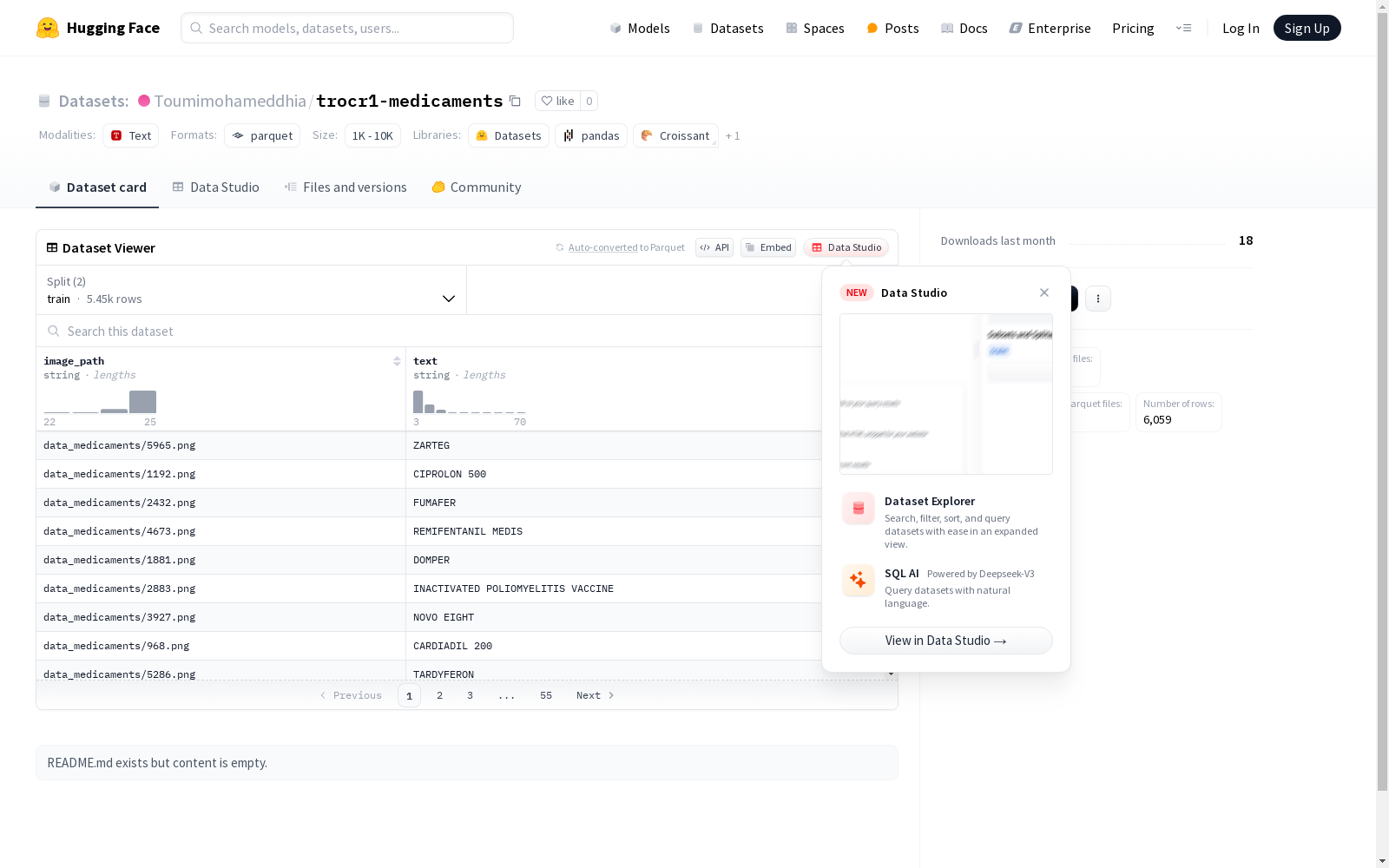Open the Embed button
This screenshot has height=868, width=1389.
[x=768, y=247]
